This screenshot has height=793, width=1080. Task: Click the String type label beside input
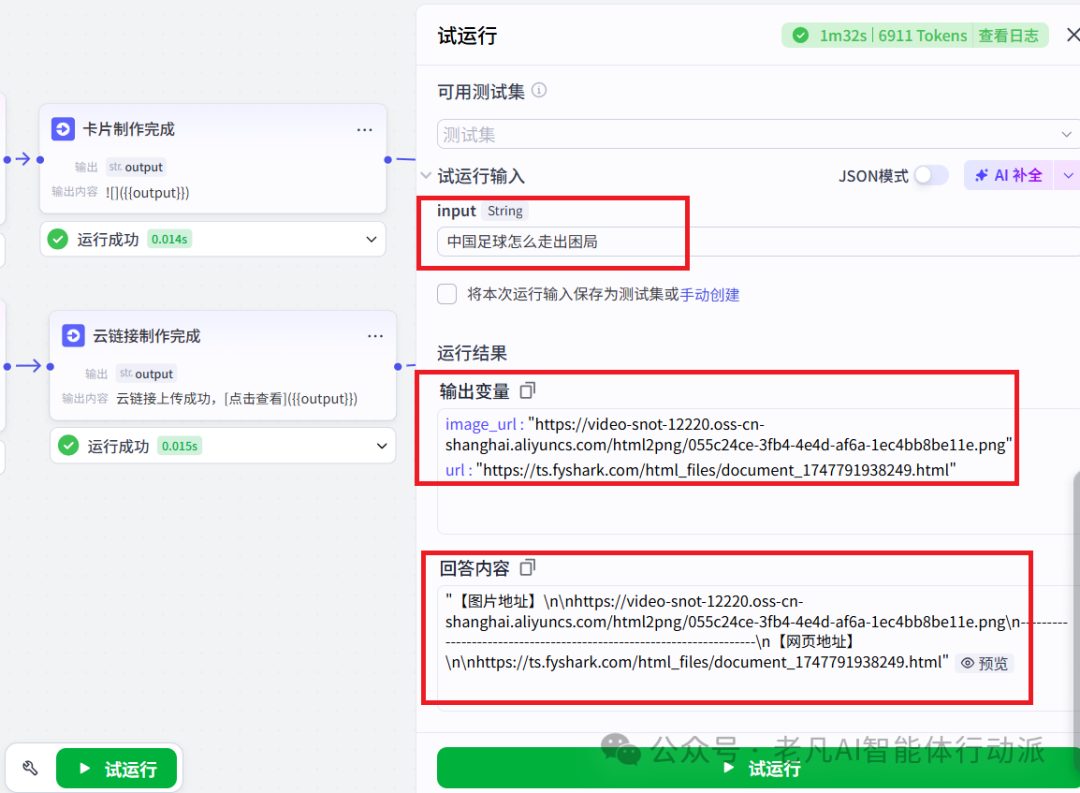pyautogui.click(x=505, y=211)
